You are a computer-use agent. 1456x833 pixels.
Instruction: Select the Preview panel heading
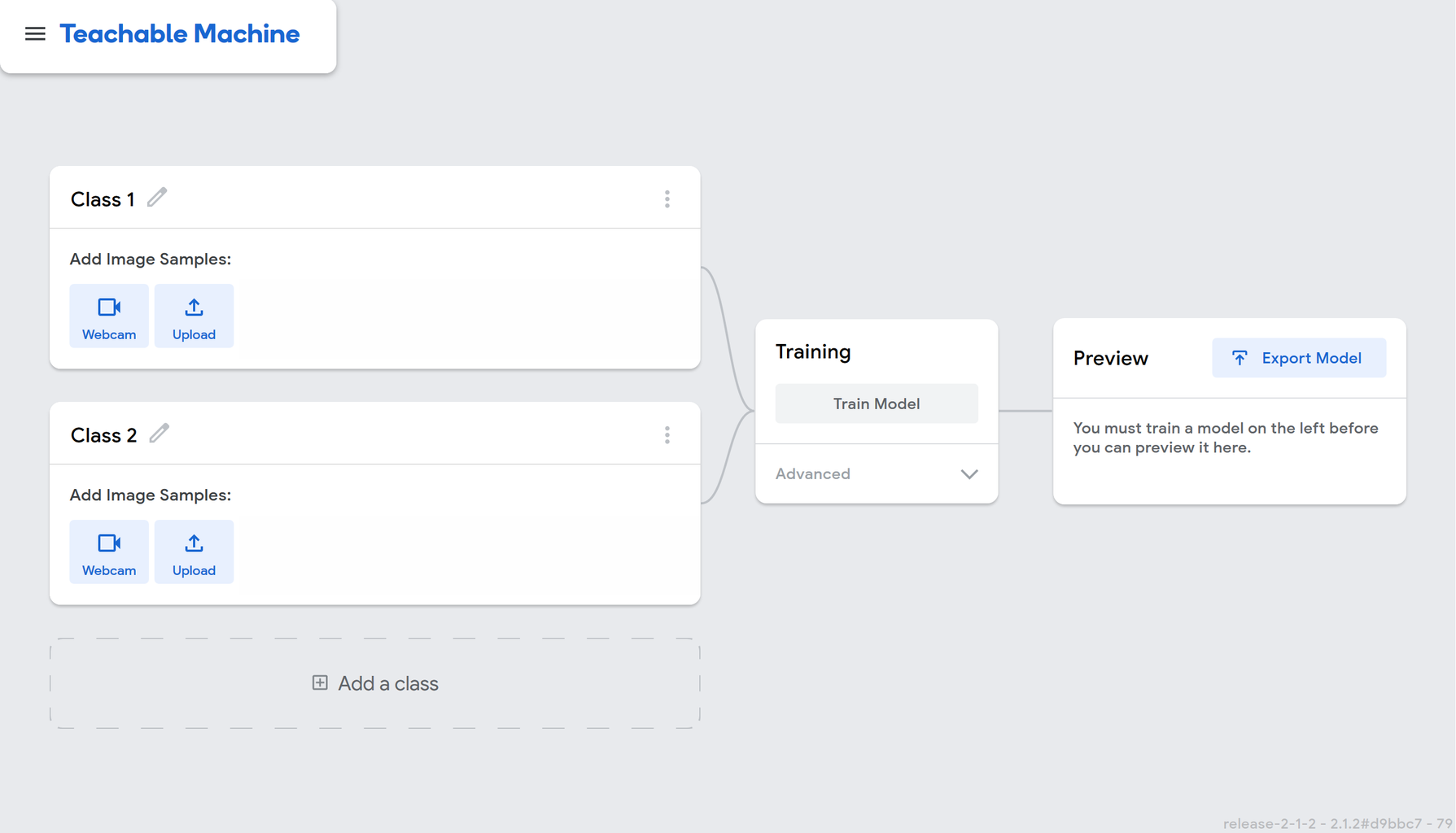pyautogui.click(x=1110, y=357)
